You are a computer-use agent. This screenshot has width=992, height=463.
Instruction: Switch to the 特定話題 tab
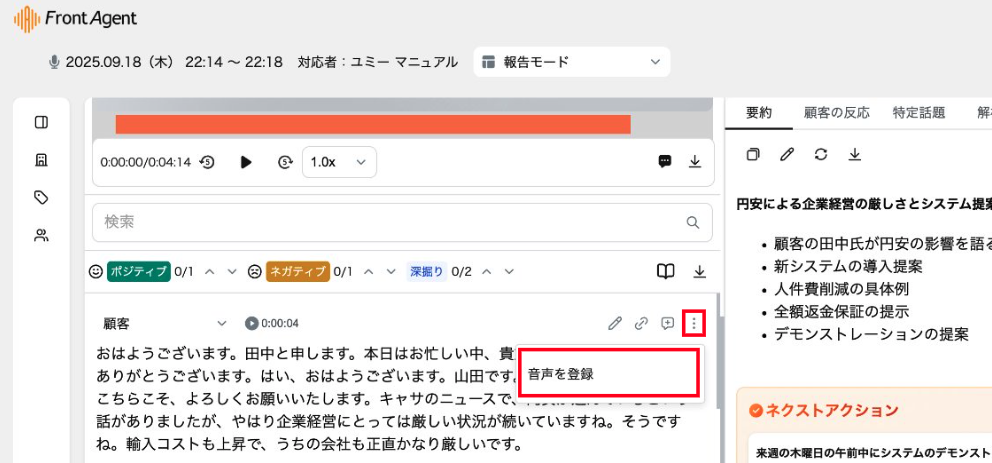coord(918,113)
